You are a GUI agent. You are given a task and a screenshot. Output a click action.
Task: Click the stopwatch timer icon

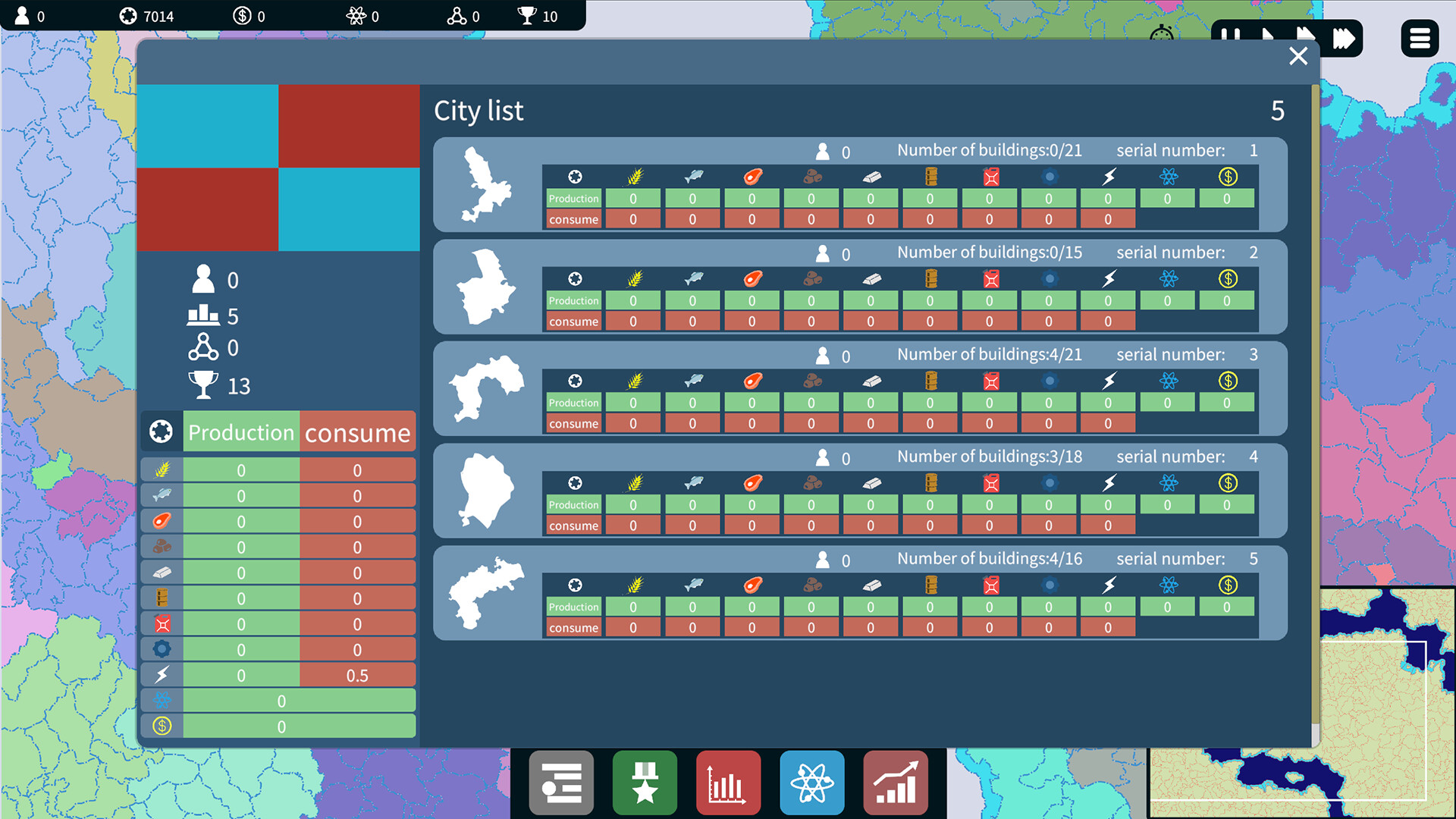point(1161,35)
